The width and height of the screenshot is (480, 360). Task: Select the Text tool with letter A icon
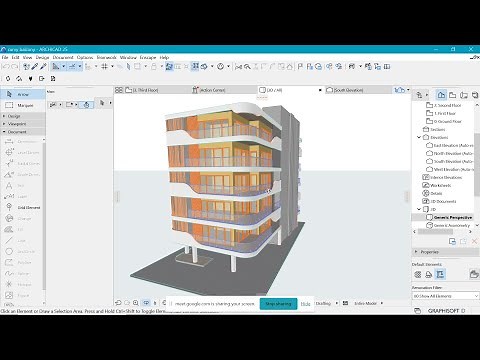(22, 185)
